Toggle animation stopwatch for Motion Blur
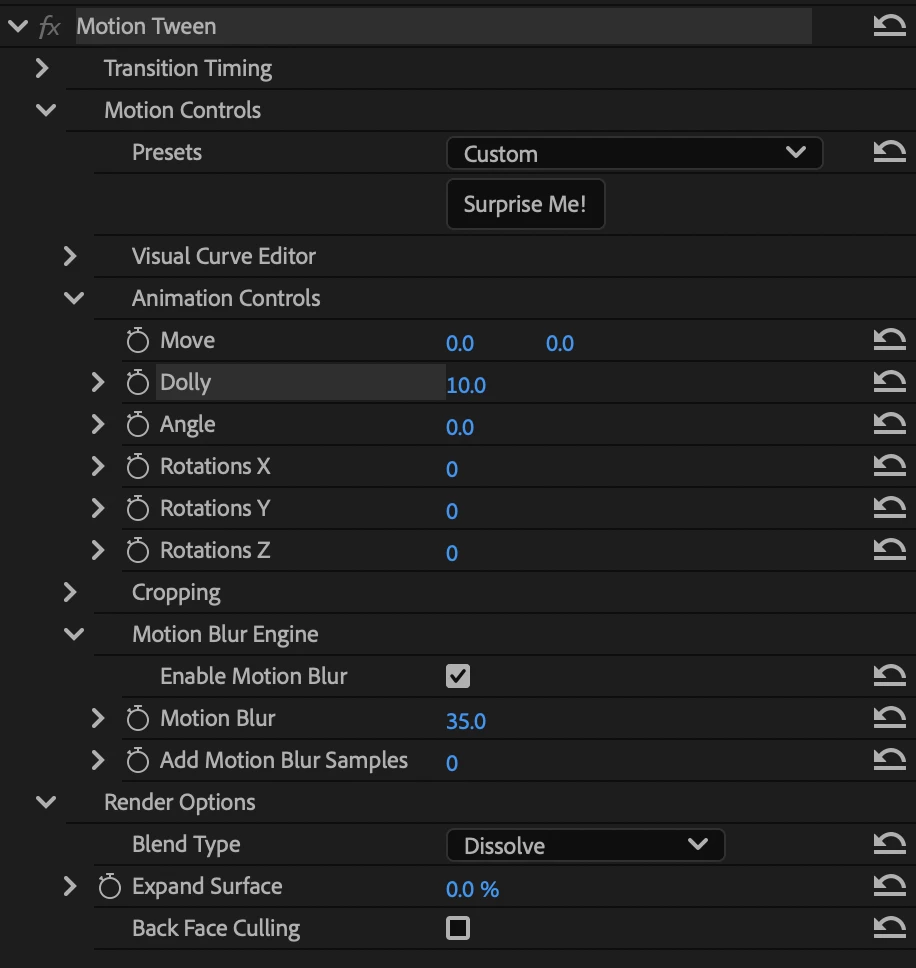This screenshot has width=916, height=968. 138,718
